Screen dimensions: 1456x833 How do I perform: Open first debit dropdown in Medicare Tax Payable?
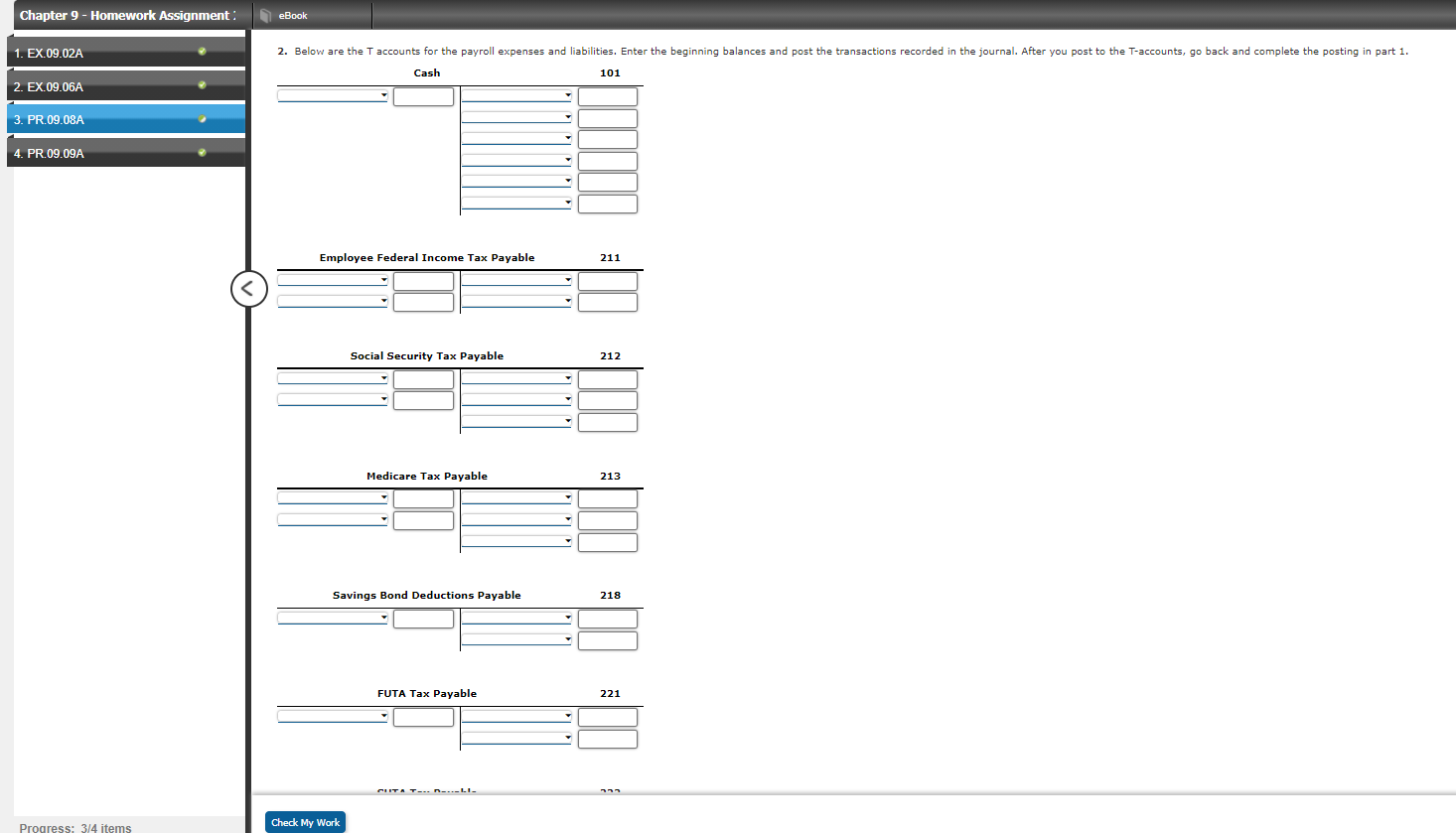point(333,498)
